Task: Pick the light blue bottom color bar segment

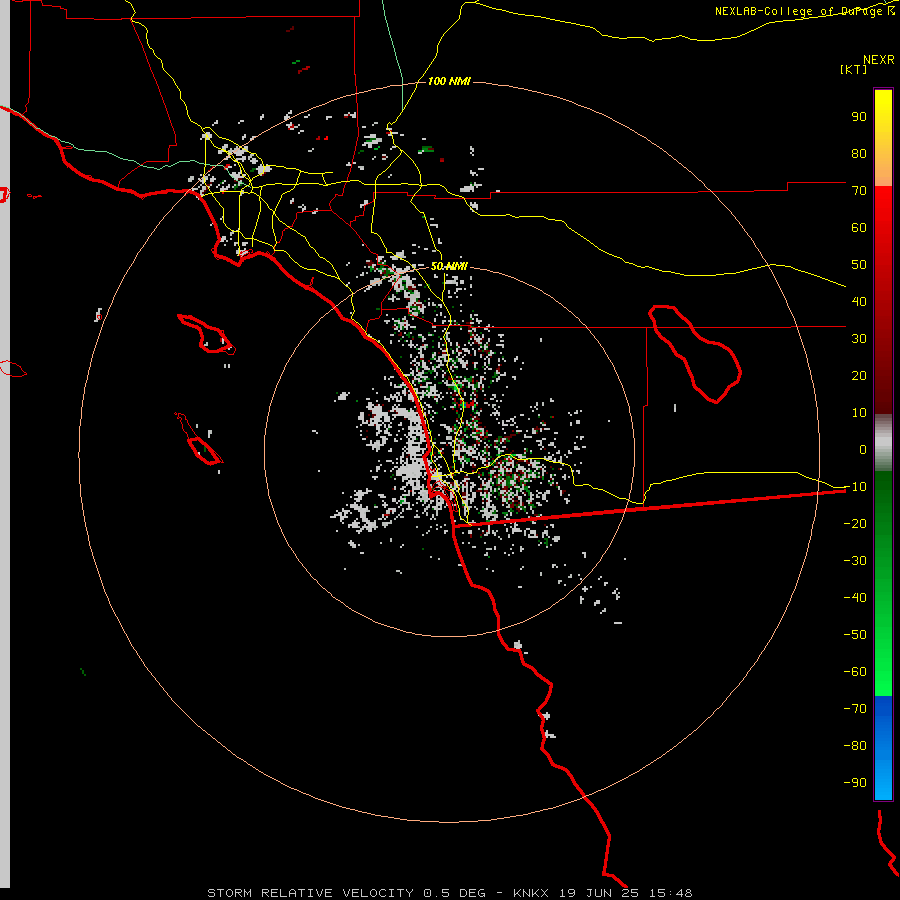Action: pyautogui.click(x=883, y=781)
